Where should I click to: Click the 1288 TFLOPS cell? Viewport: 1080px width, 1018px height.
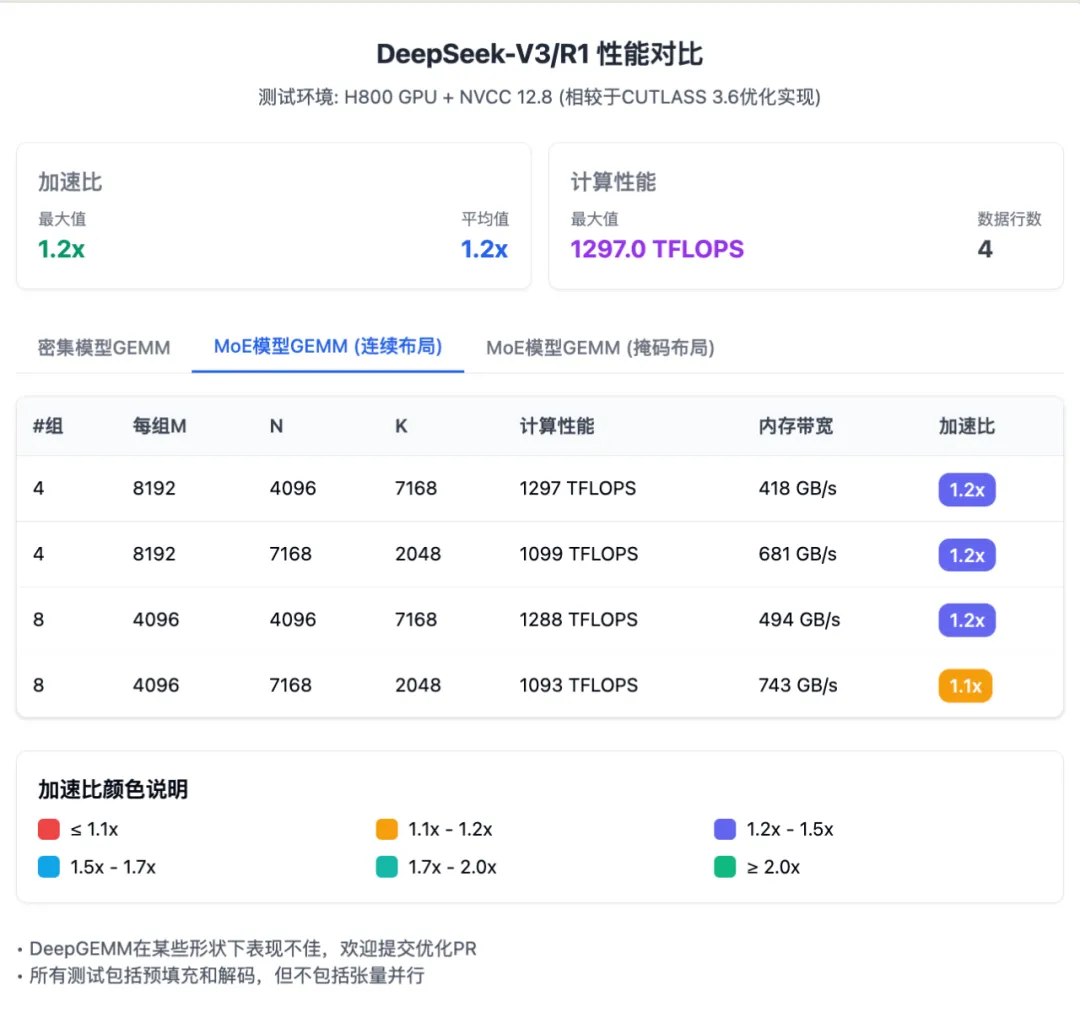[579, 619]
